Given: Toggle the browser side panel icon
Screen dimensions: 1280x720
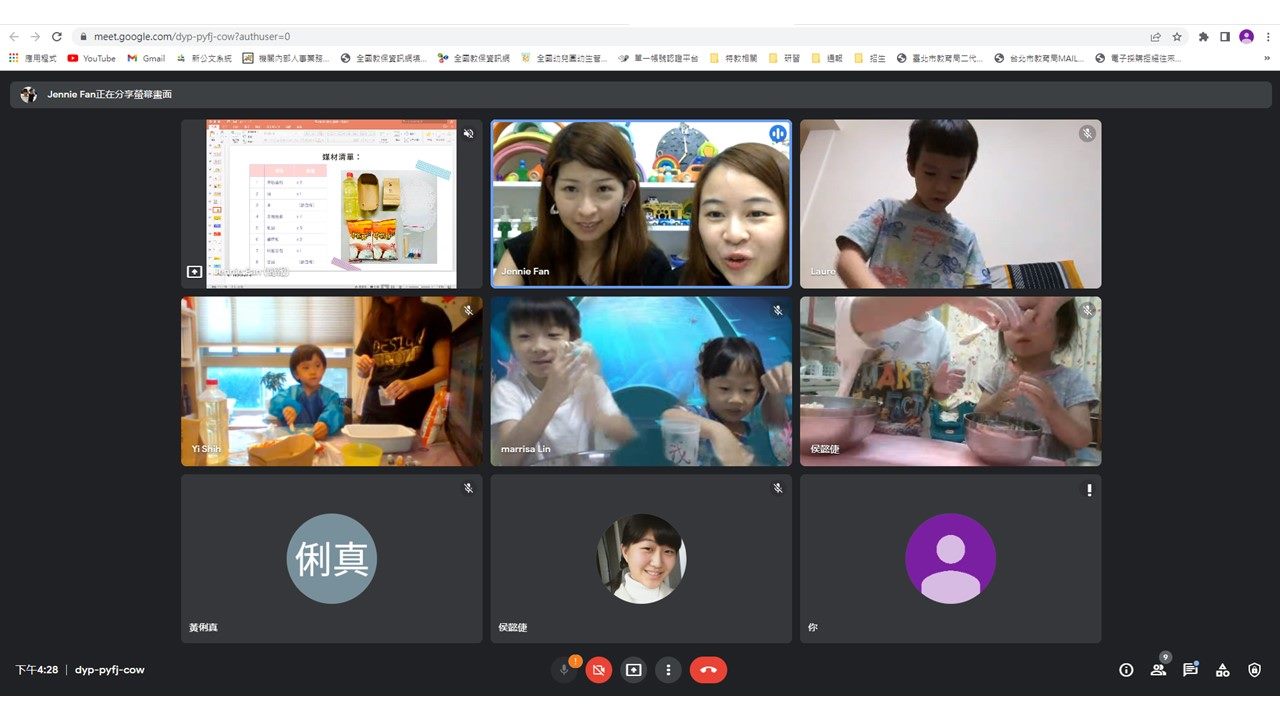Looking at the screenshot, I should pyautogui.click(x=1224, y=37).
